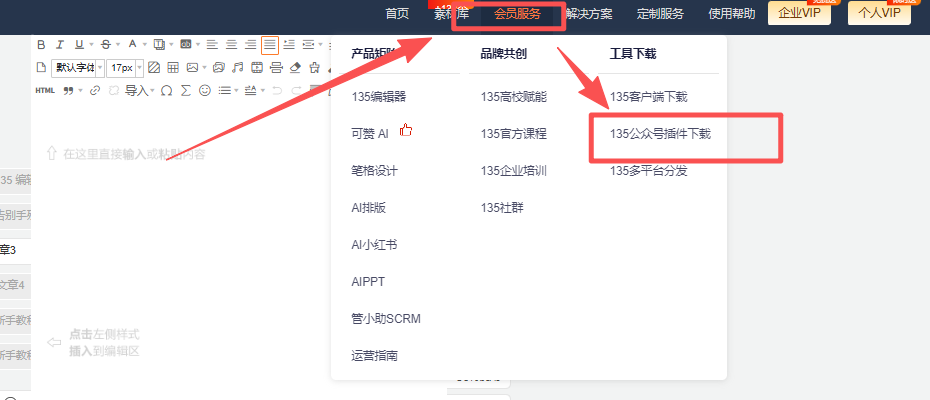
Task: Toggle bold formatting
Action: pyautogui.click(x=41, y=45)
